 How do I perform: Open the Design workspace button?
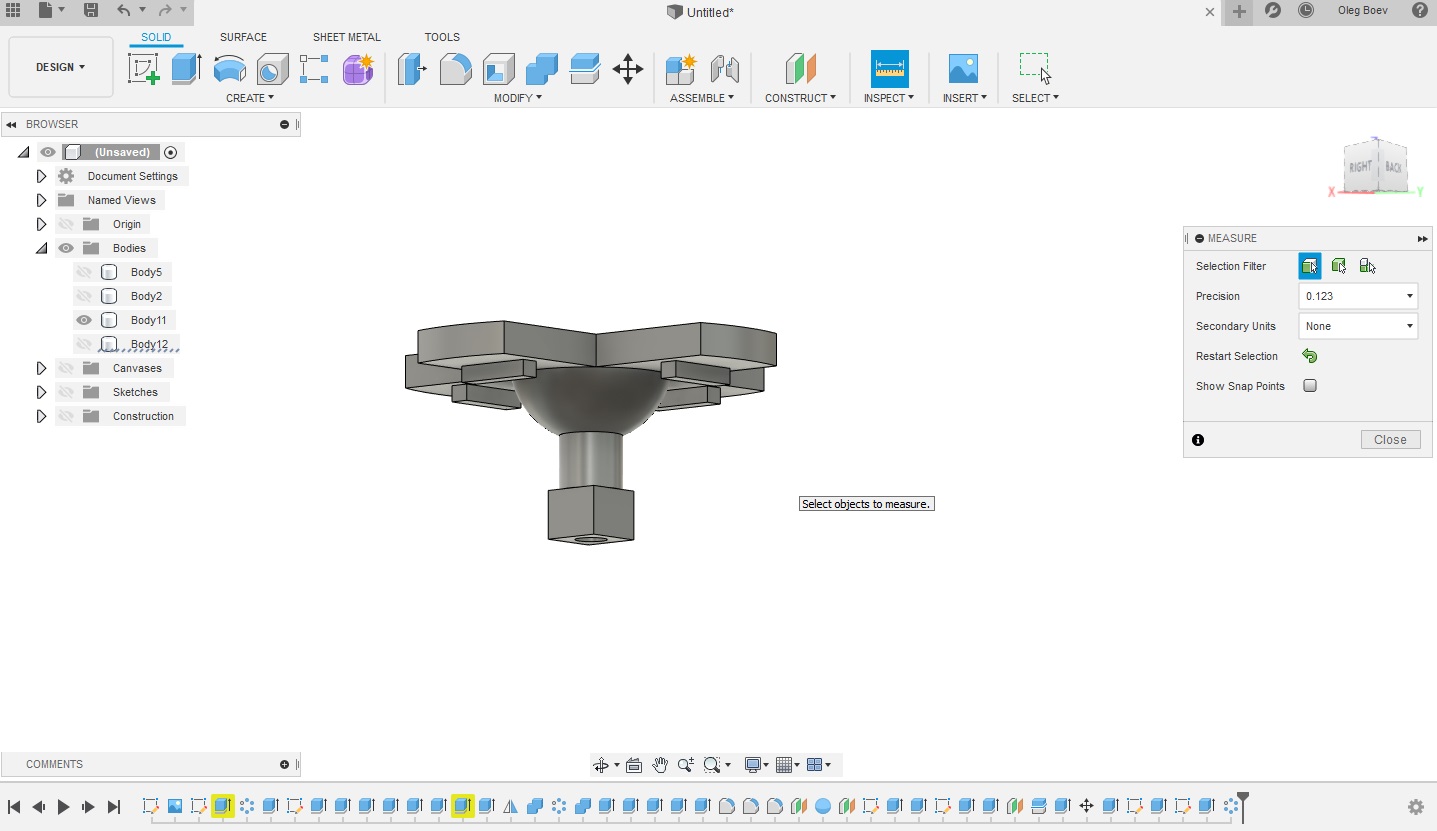click(61, 67)
